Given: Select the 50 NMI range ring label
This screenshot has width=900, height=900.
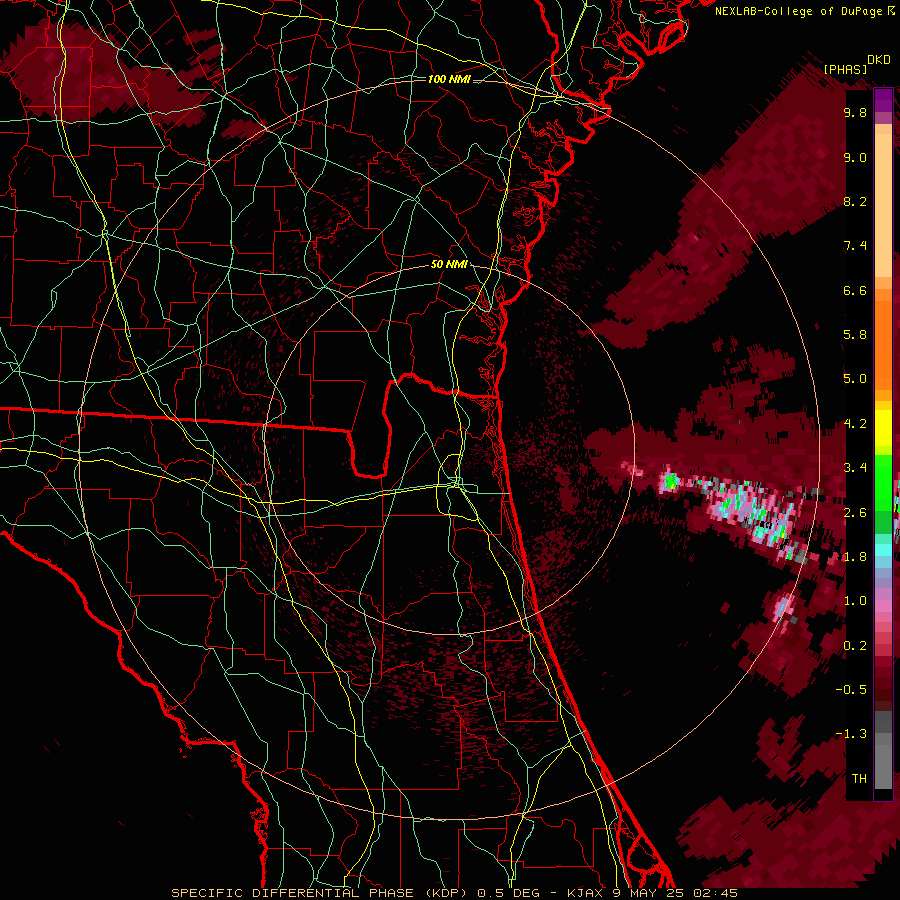Looking at the screenshot, I should click(449, 265).
